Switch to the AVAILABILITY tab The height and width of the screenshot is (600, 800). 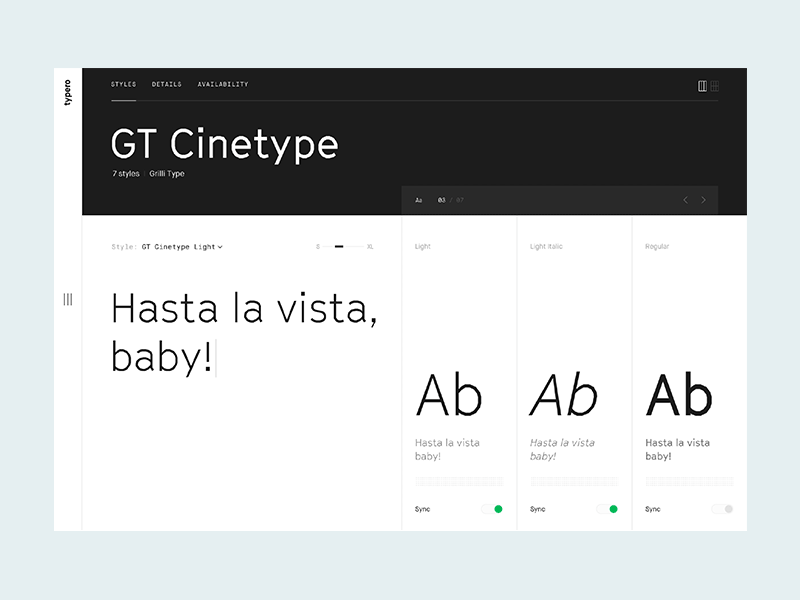click(x=224, y=84)
